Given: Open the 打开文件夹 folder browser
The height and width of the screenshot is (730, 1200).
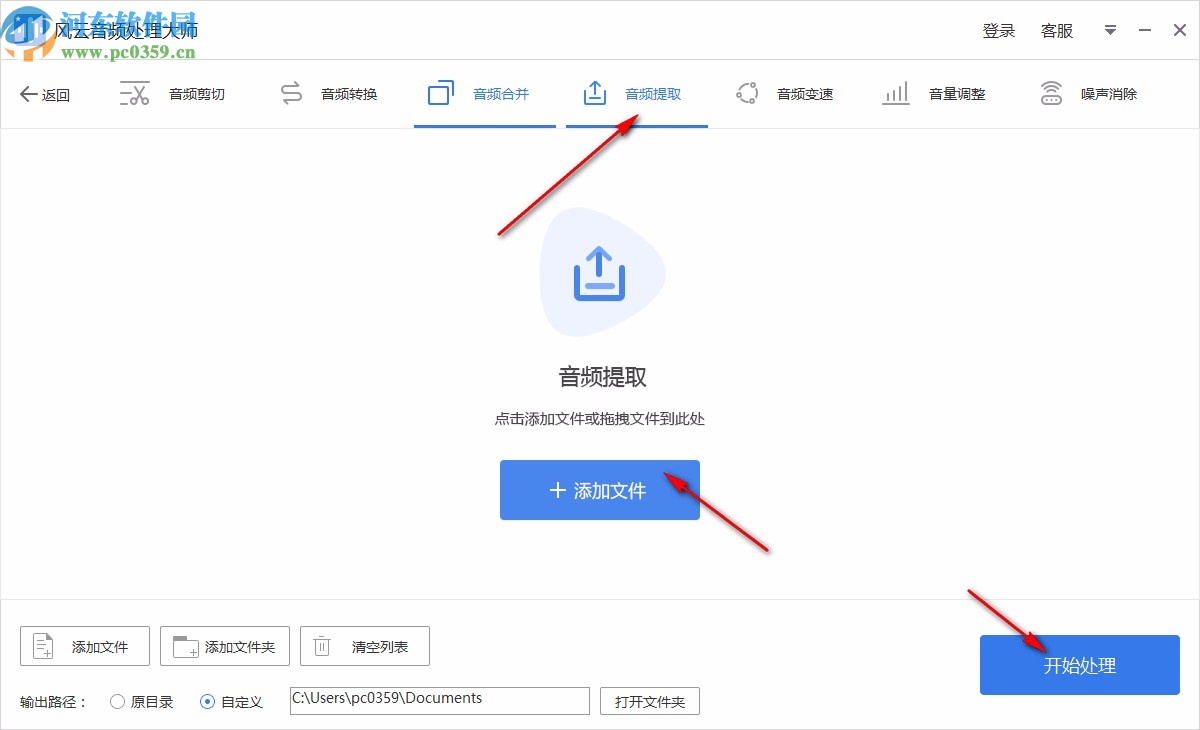Looking at the screenshot, I should (649, 701).
